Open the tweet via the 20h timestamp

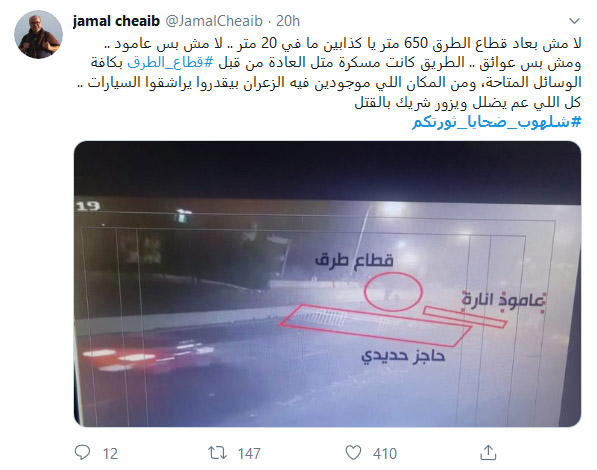pyautogui.click(x=288, y=21)
